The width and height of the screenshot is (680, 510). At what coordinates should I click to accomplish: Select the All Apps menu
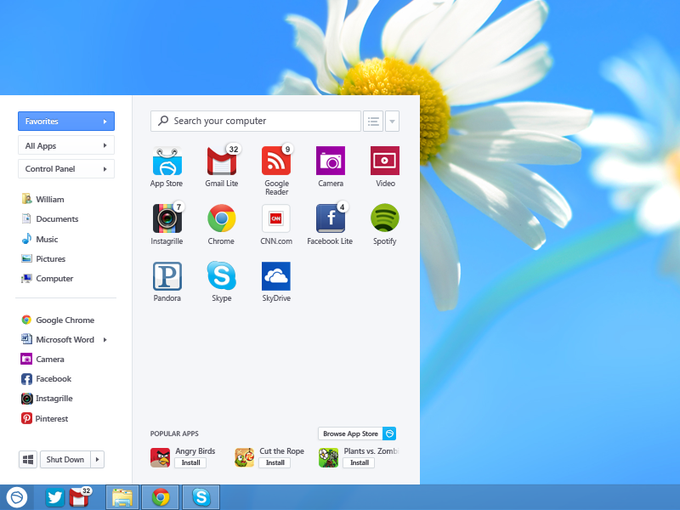pyautogui.click(x=66, y=145)
